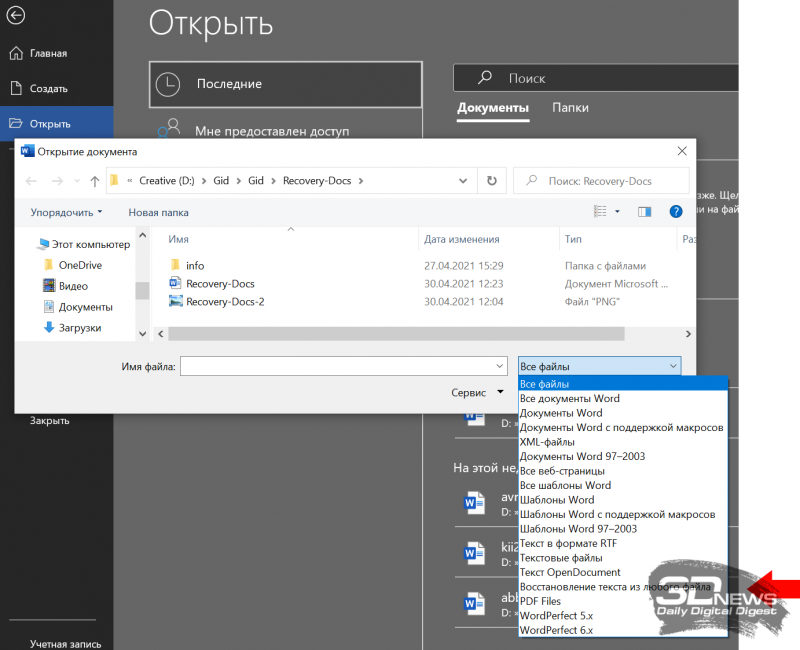The width and height of the screenshot is (800, 650).
Task: Click the horizontal scrollbar left arrow
Action: (x=161, y=334)
